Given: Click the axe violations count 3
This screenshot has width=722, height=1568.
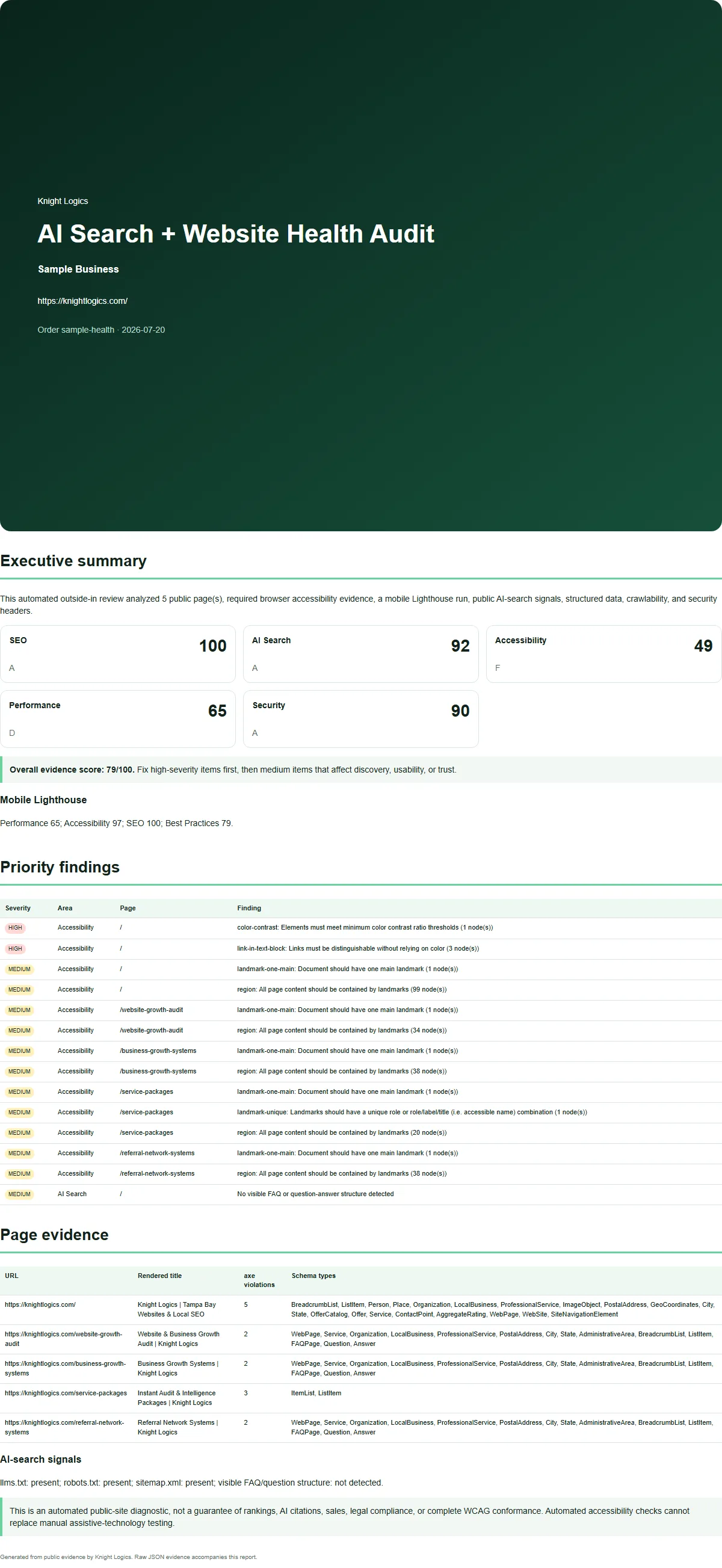Looking at the screenshot, I should [x=246, y=1394].
